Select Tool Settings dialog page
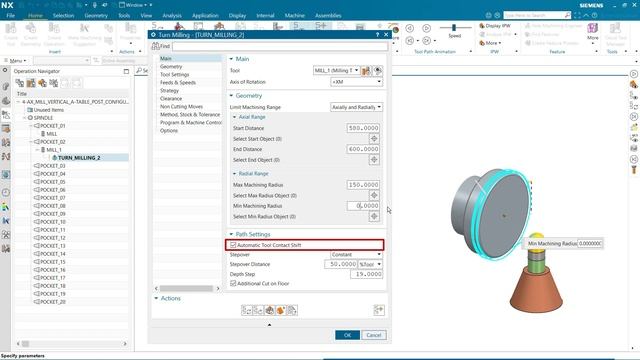Image resolution: width=640 pixels, height=360 pixels. coord(175,75)
